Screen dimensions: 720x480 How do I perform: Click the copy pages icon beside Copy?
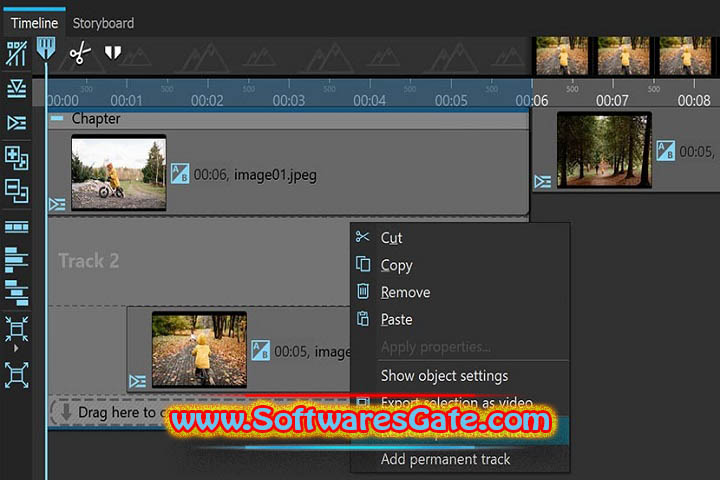[363, 264]
